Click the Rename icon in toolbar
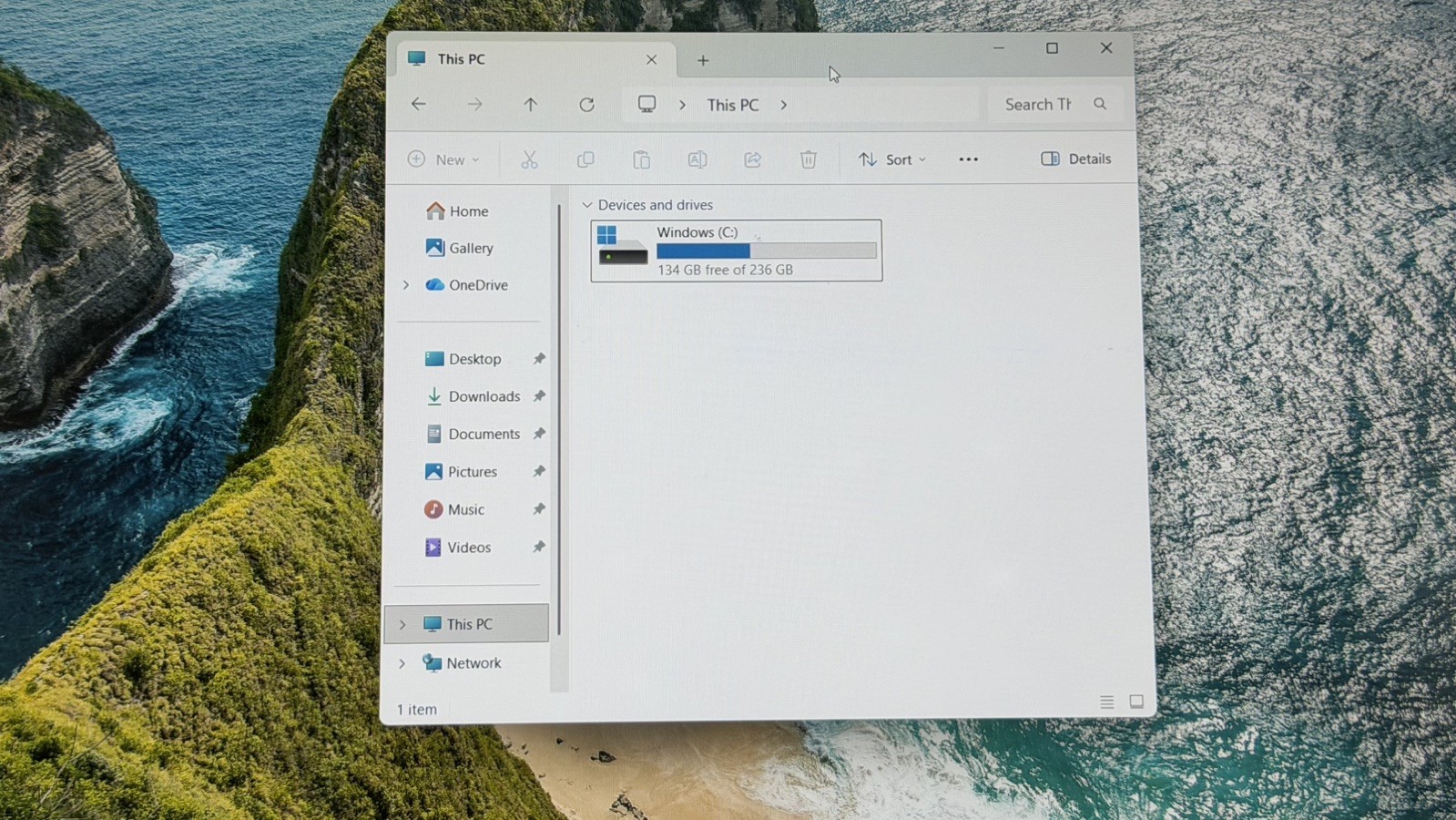The height and width of the screenshot is (820, 1456). [x=697, y=159]
